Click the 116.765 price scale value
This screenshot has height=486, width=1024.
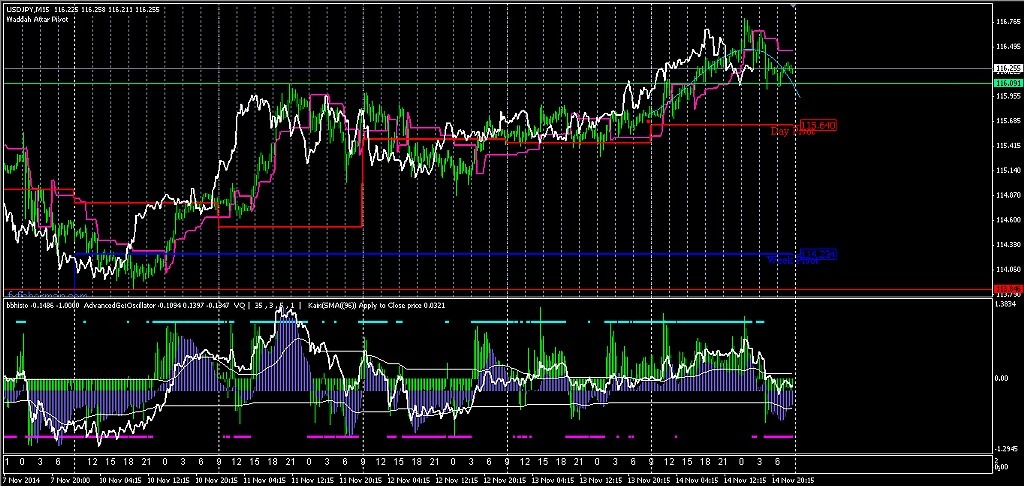click(1008, 22)
